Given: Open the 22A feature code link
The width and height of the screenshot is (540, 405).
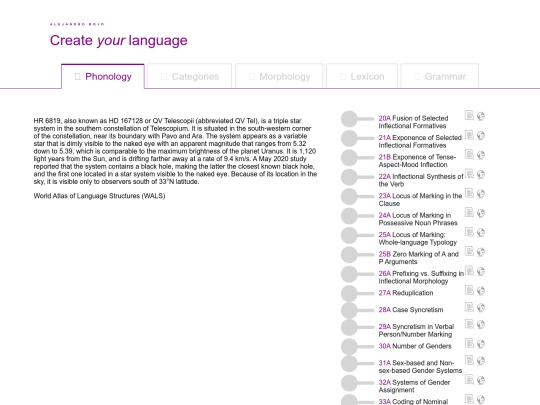Looking at the screenshot, I should [385, 176].
